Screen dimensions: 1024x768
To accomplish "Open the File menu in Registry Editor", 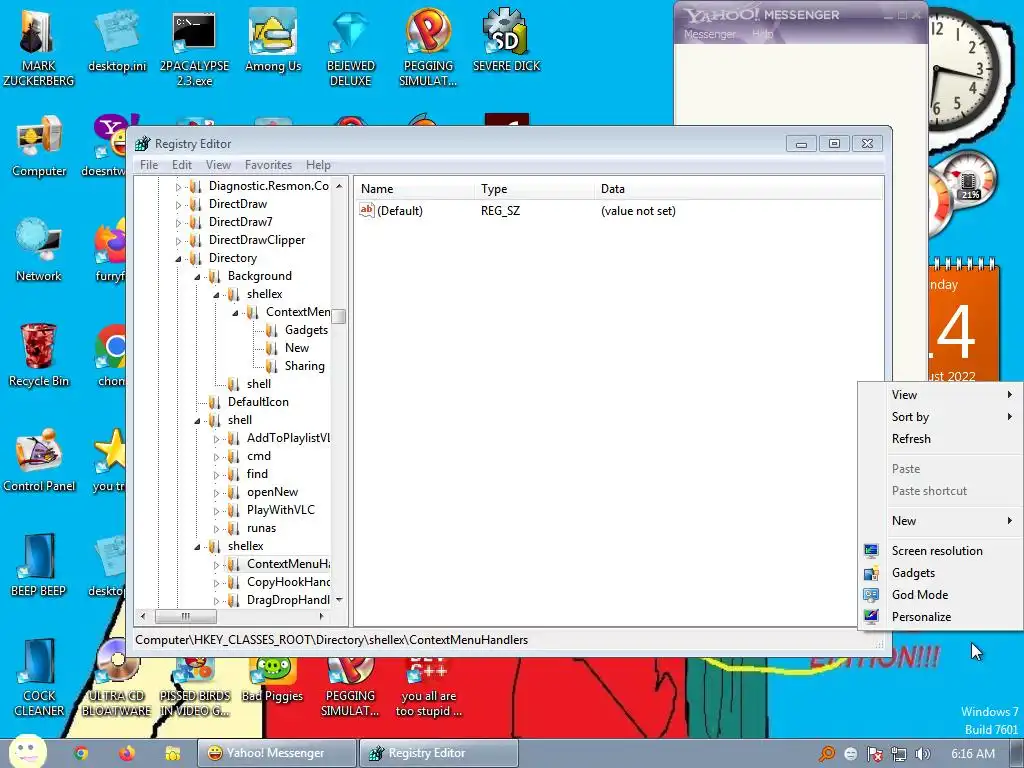I will tap(149, 165).
